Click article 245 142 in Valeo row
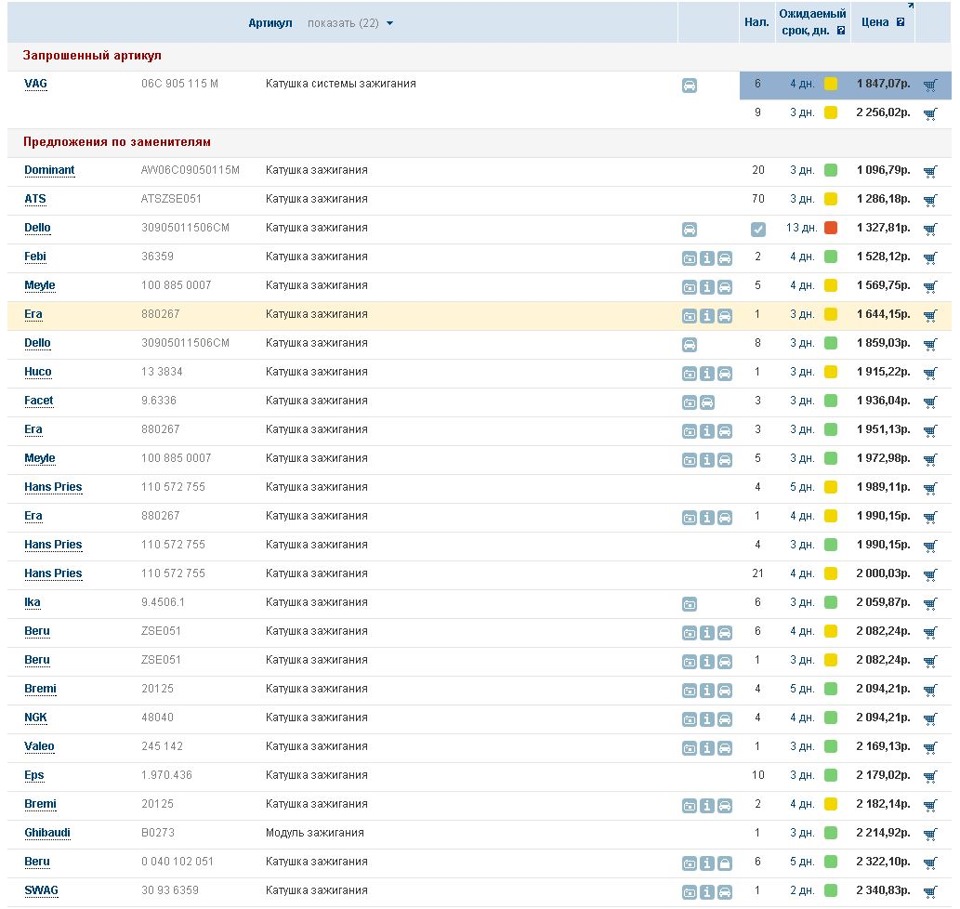The image size is (960, 909). pos(162,746)
